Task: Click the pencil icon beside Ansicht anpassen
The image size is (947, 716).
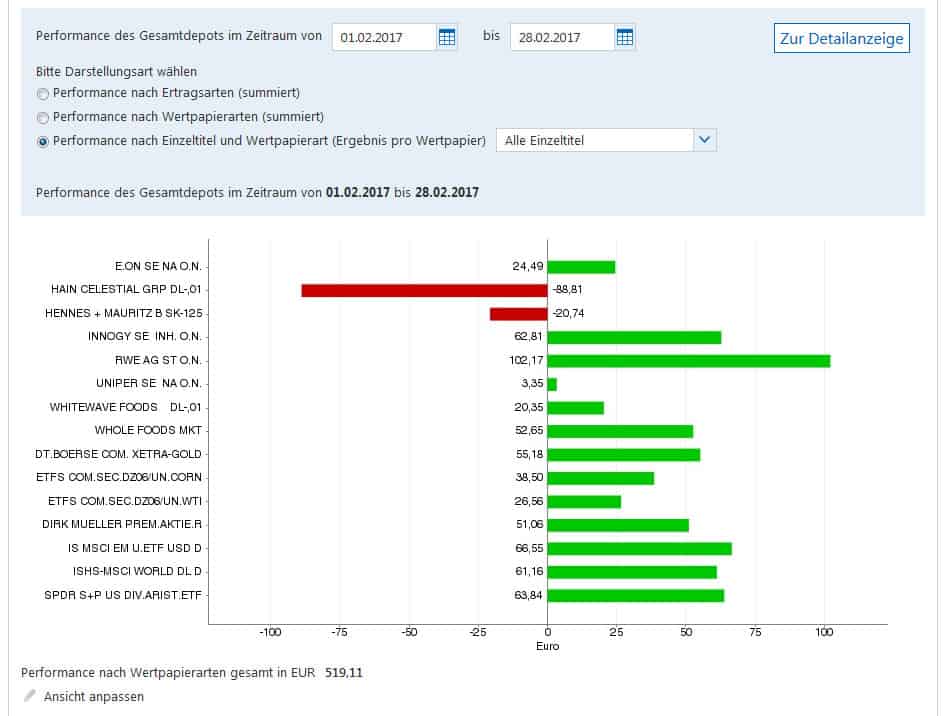Action: 29,696
